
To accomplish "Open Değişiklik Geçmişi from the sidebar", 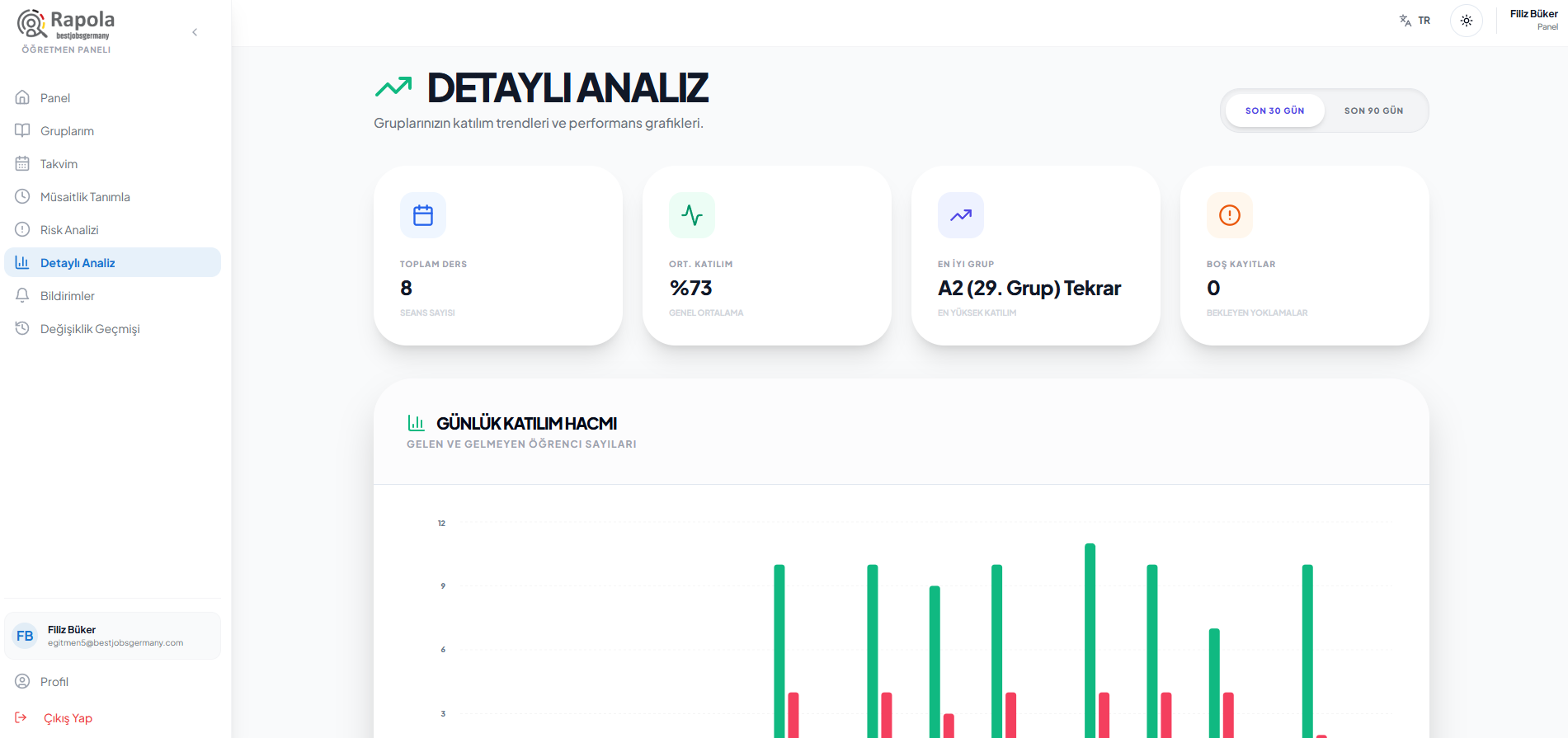I will pyautogui.click(x=112, y=328).
